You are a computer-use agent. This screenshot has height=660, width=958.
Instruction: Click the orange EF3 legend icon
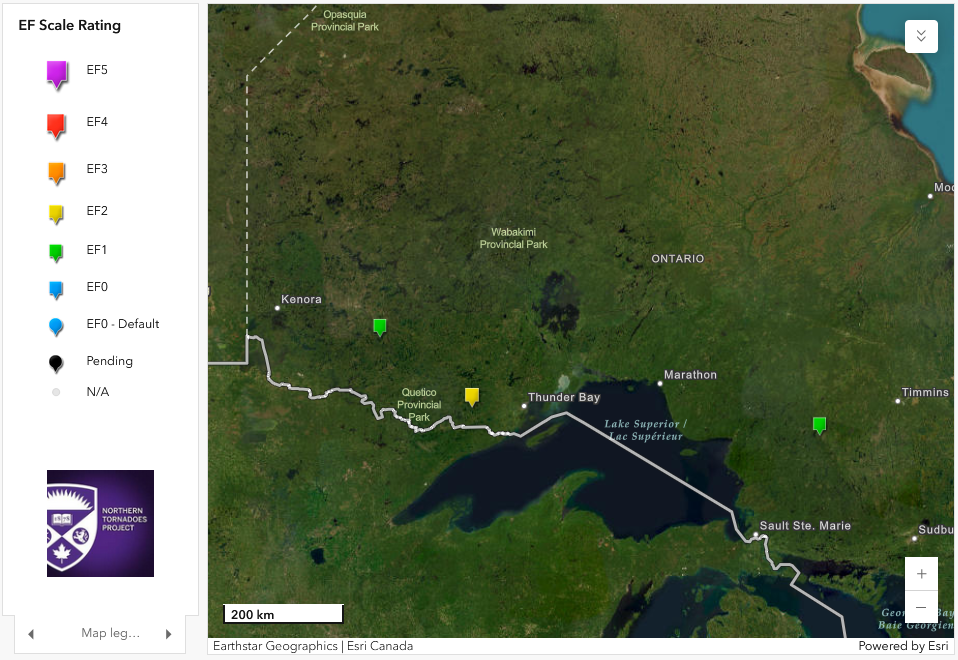click(56, 172)
